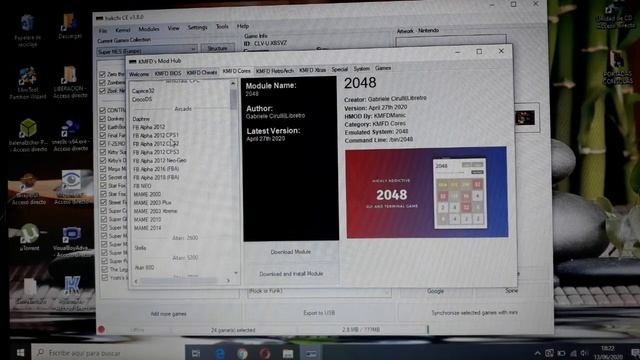Open Task View in the taskbar

pos(196,353)
